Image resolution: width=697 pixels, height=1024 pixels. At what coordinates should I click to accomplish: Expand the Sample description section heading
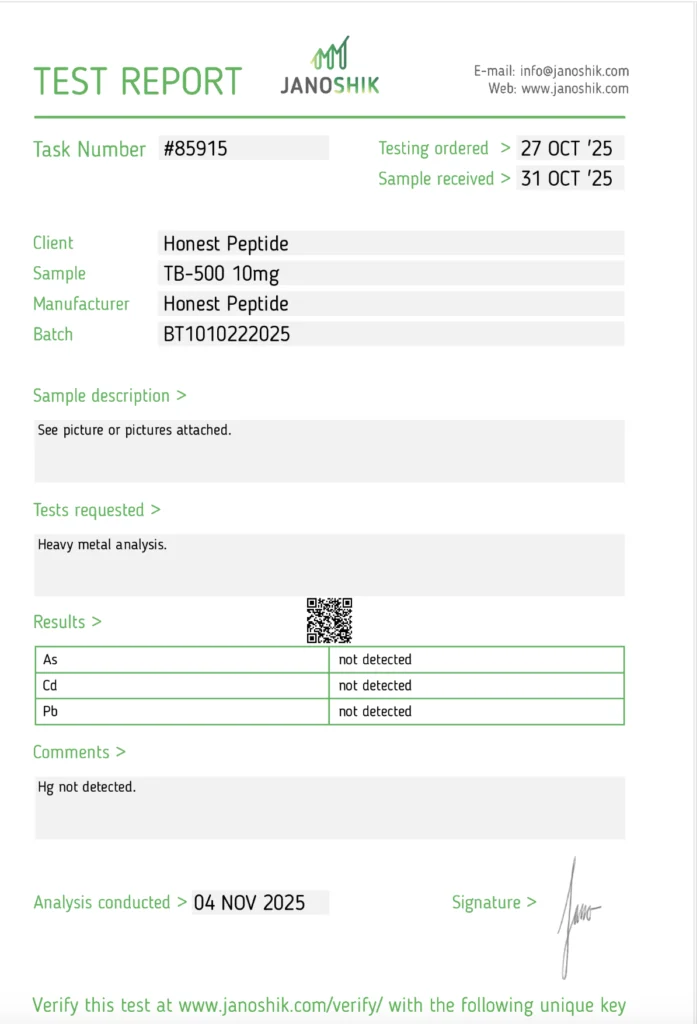click(109, 396)
